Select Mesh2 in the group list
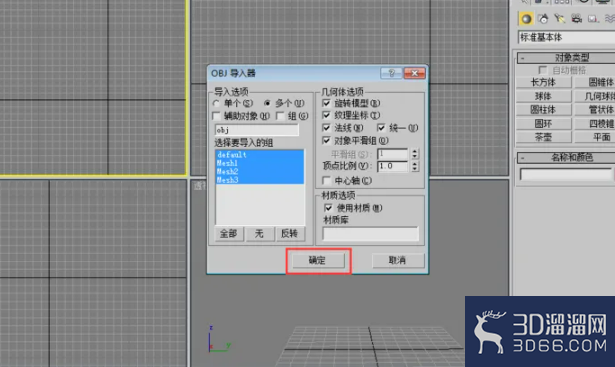The height and width of the screenshot is (367, 615). 259,171
